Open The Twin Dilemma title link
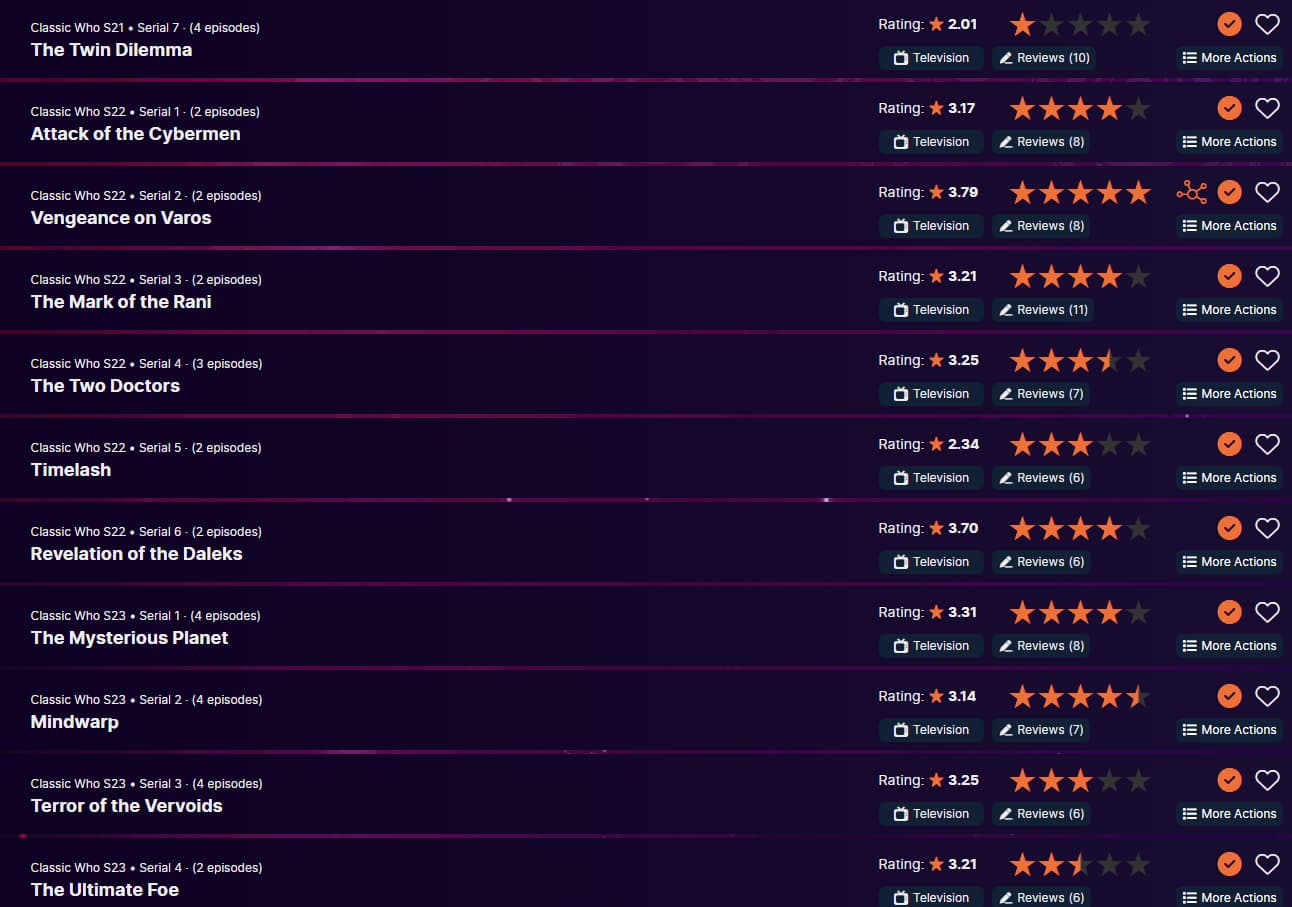The height and width of the screenshot is (907, 1292). pos(111,50)
